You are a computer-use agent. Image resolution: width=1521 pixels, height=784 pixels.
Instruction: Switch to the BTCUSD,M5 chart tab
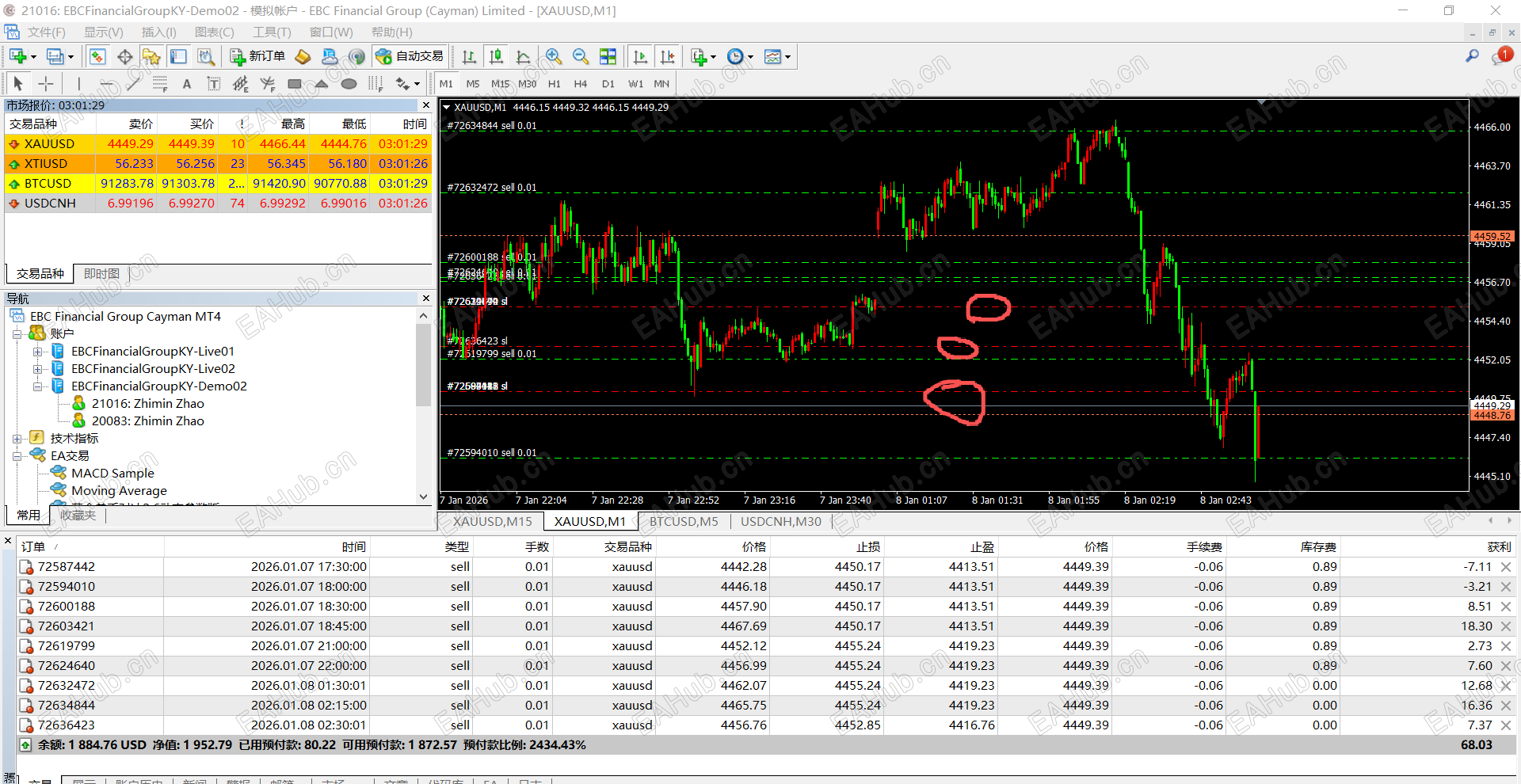pos(684,522)
